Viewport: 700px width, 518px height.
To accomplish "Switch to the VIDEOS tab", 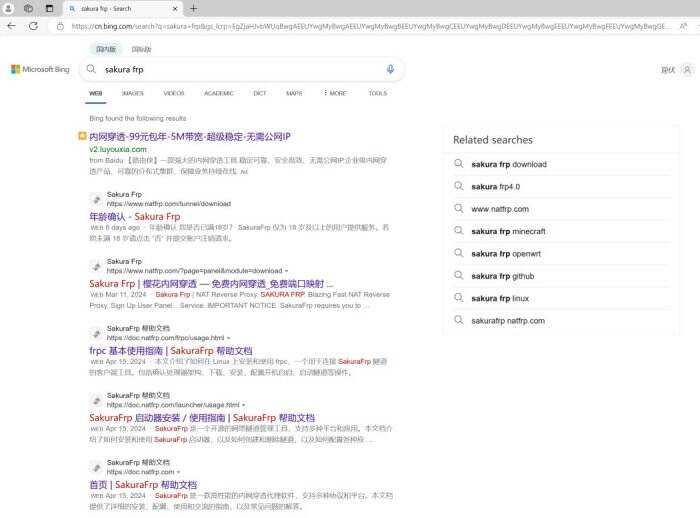I will pyautogui.click(x=174, y=93).
